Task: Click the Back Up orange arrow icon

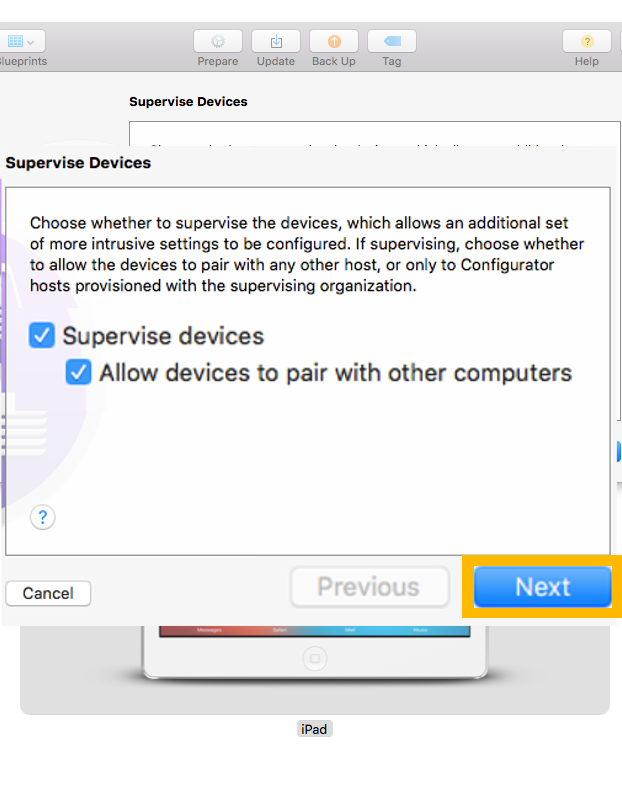Action: click(334, 41)
